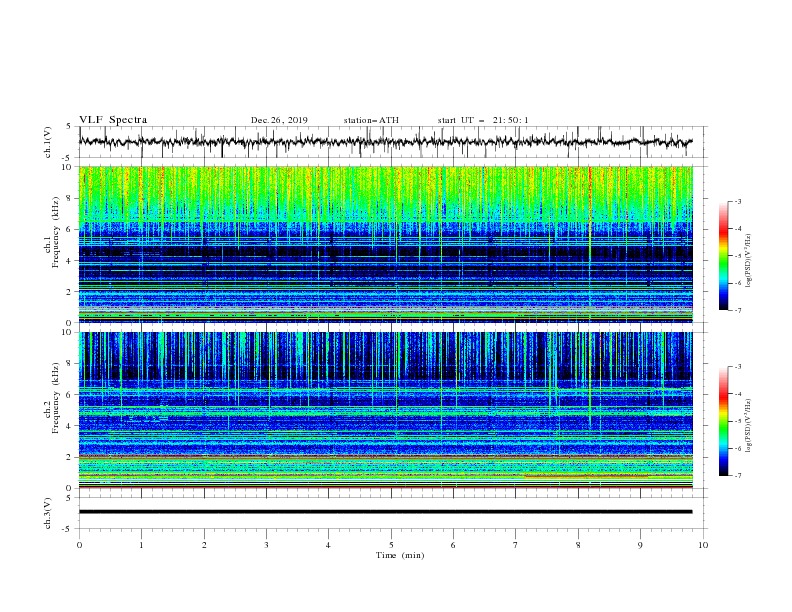Click the "ch.1(V)" waveform axis label
The width and height of the screenshot is (792, 612).
[x=48, y=142]
